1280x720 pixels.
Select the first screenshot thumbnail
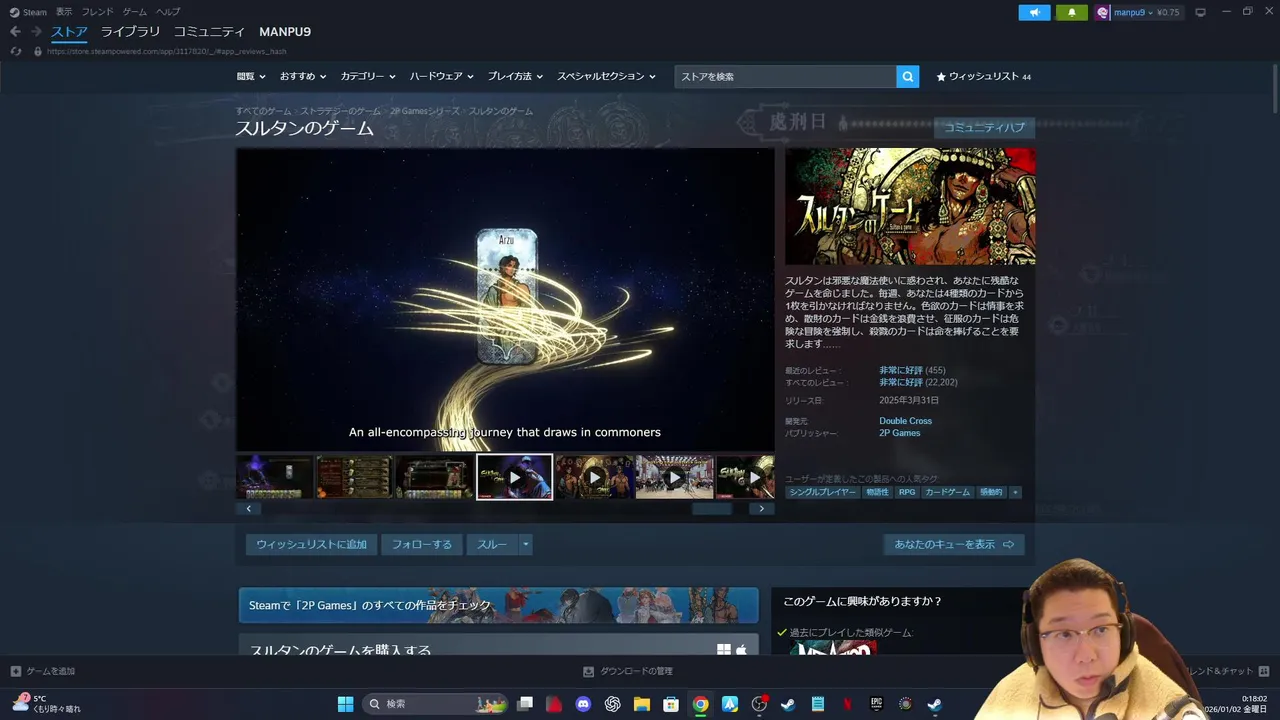274,477
